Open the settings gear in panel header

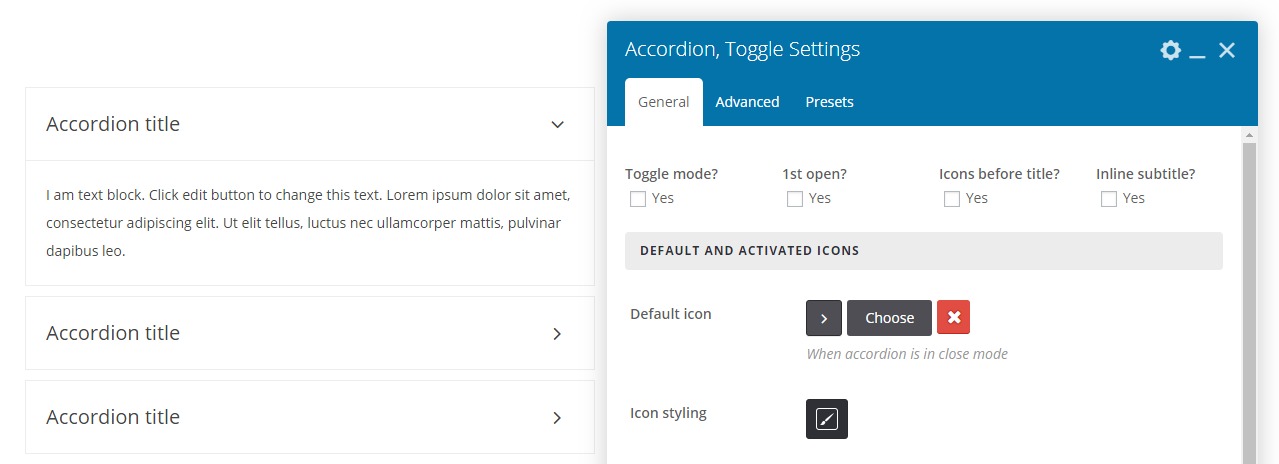tap(1170, 50)
